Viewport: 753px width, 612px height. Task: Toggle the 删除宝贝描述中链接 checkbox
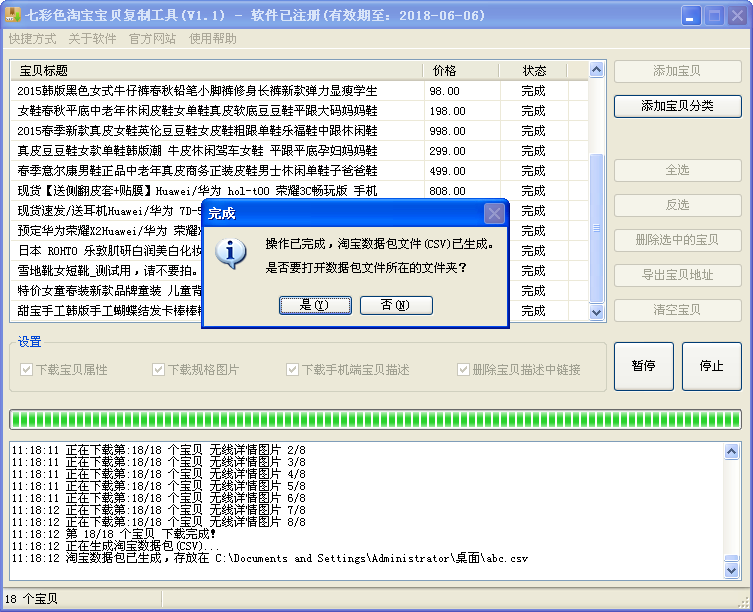tap(463, 369)
